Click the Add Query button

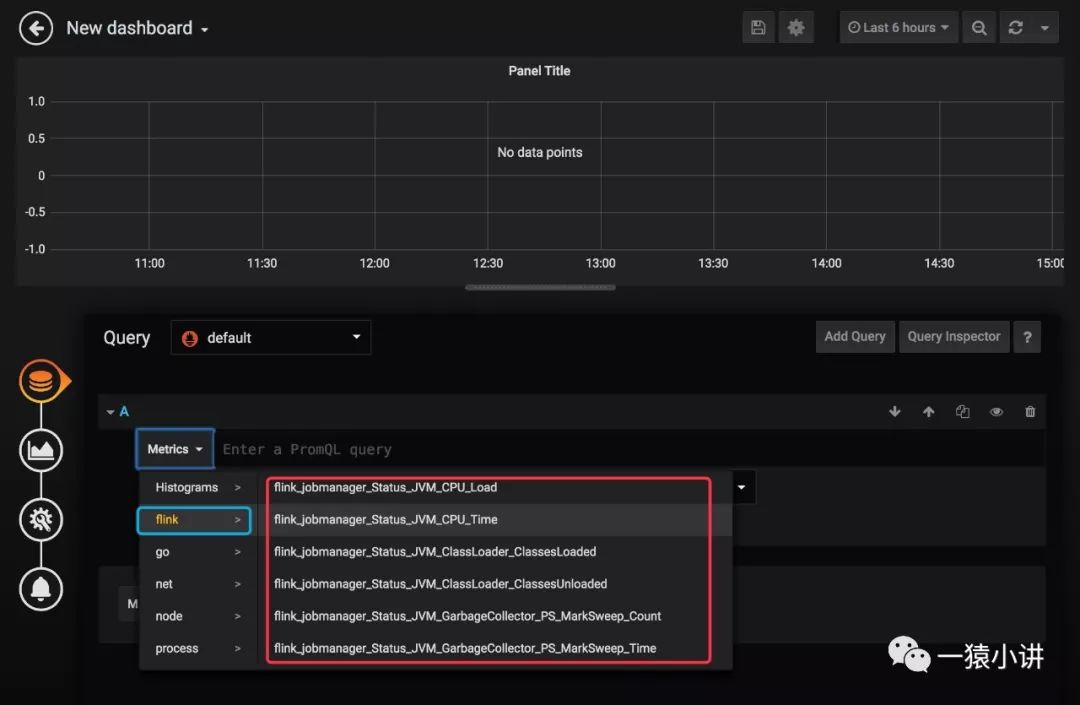(x=855, y=337)
